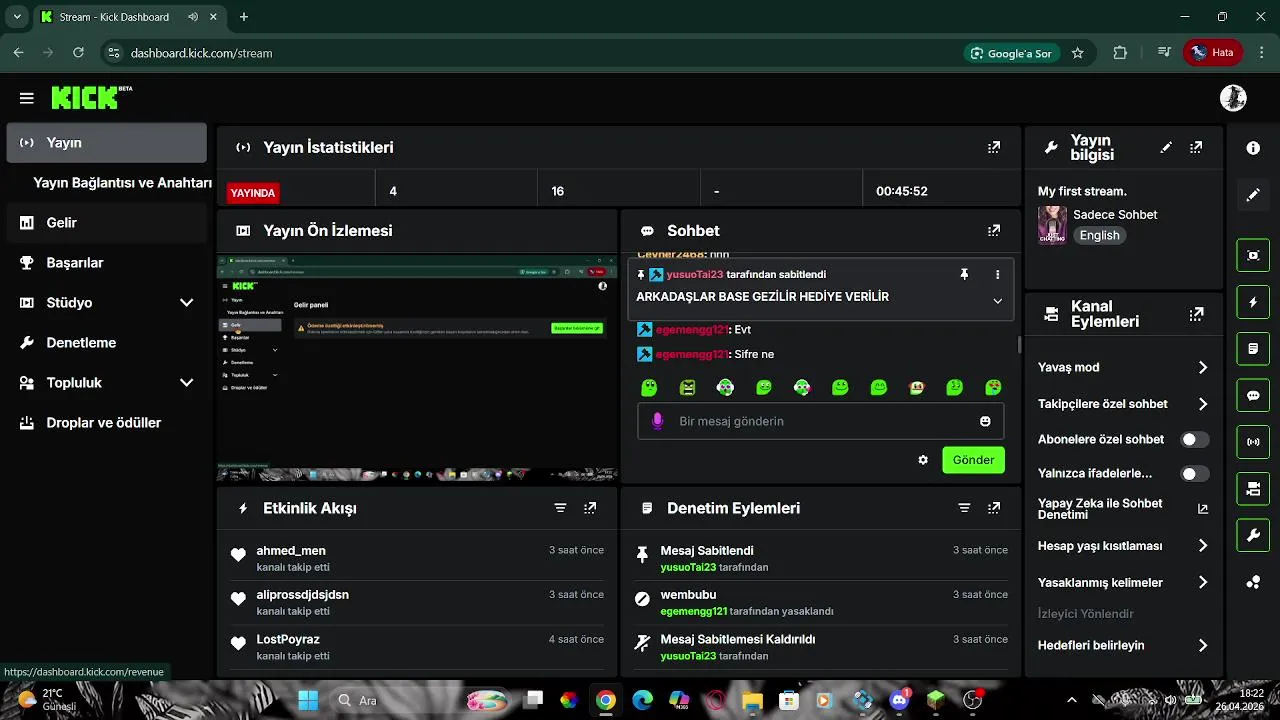This screenshot has height=720, width=1280.
Task: Unpin the pinned chat message via pin icon
Action: click(964, 274)
